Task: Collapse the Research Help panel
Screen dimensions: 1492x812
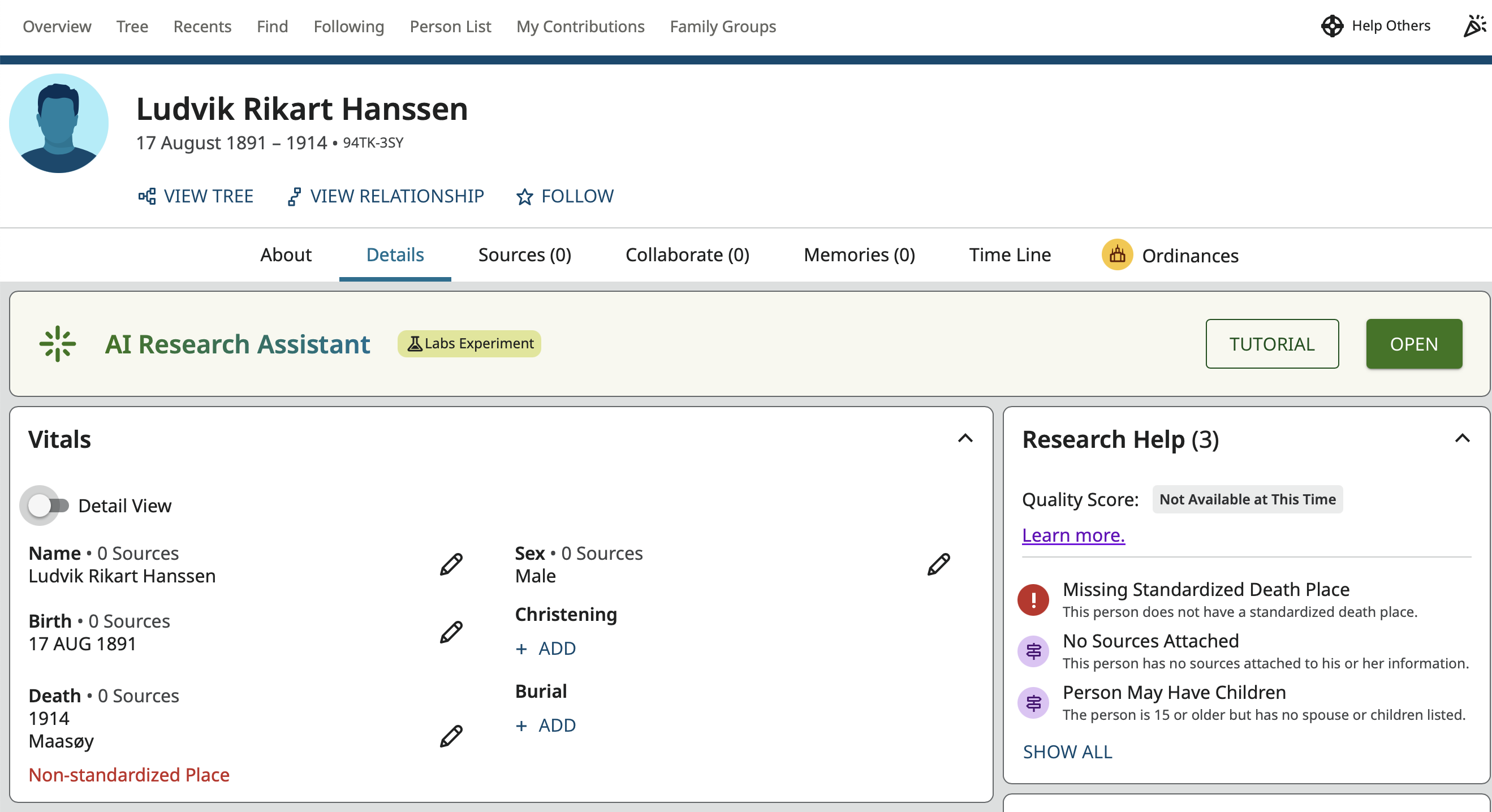Action: point(1462,438)
